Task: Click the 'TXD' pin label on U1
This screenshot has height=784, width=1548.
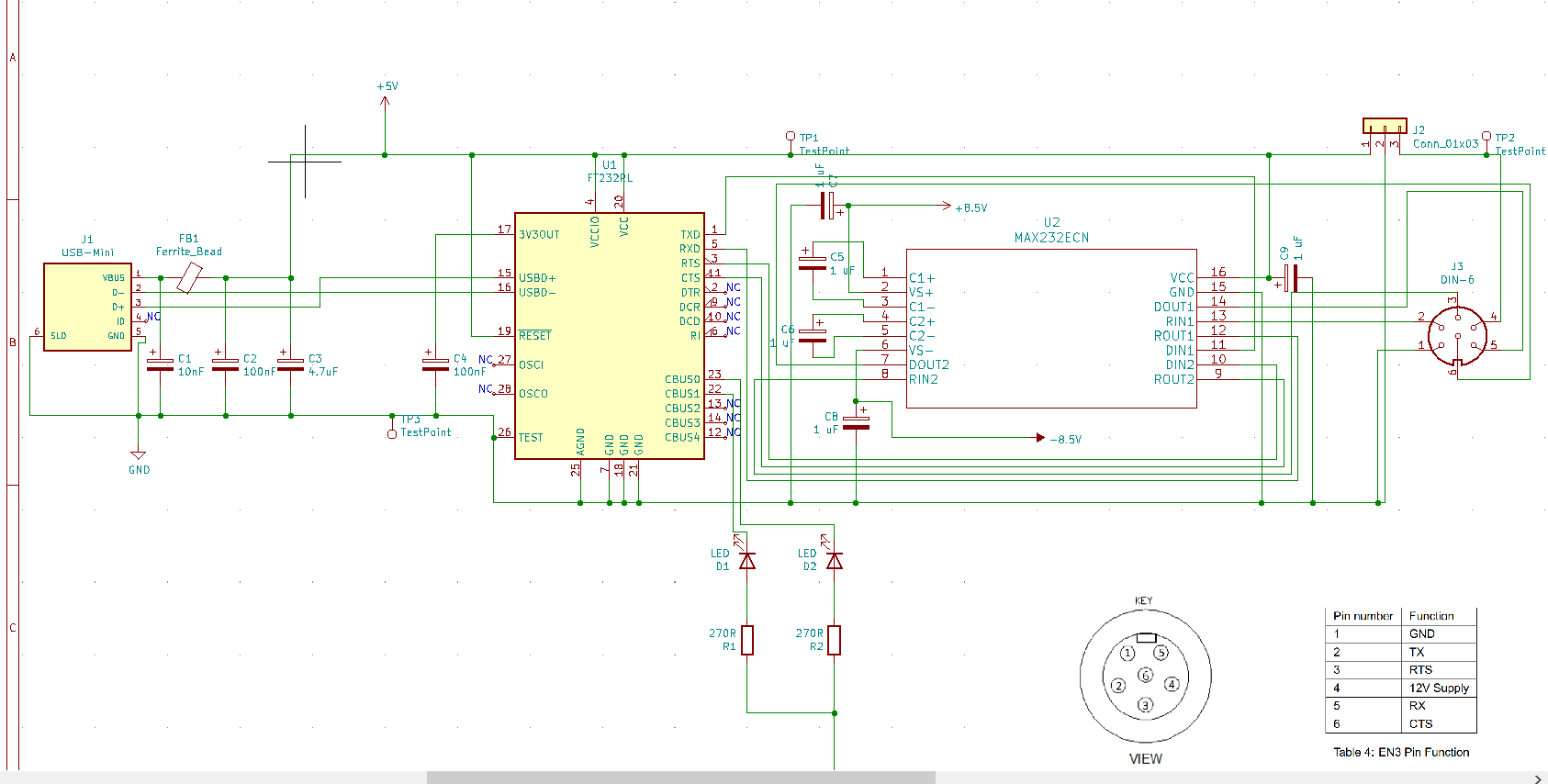Action: click(690, 235)
